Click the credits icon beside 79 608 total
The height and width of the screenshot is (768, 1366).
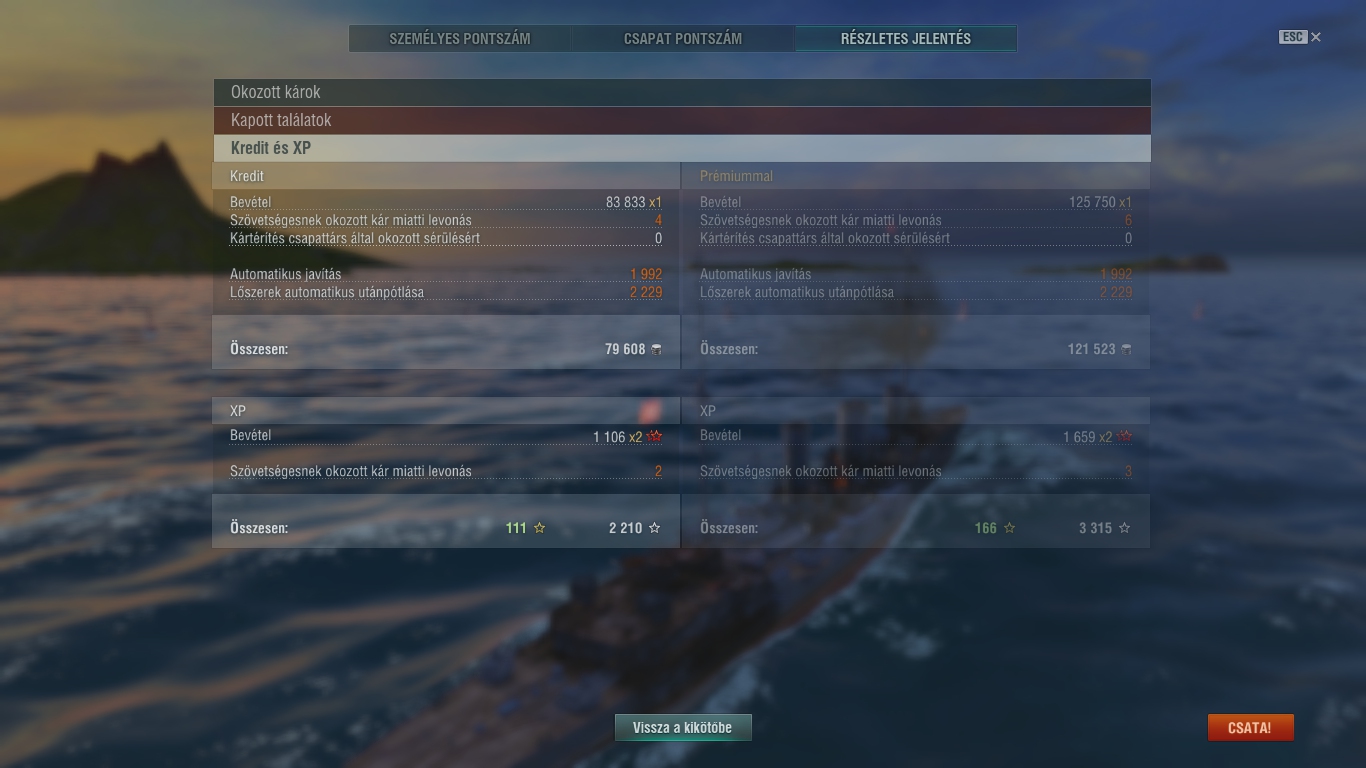coord(657,349)
